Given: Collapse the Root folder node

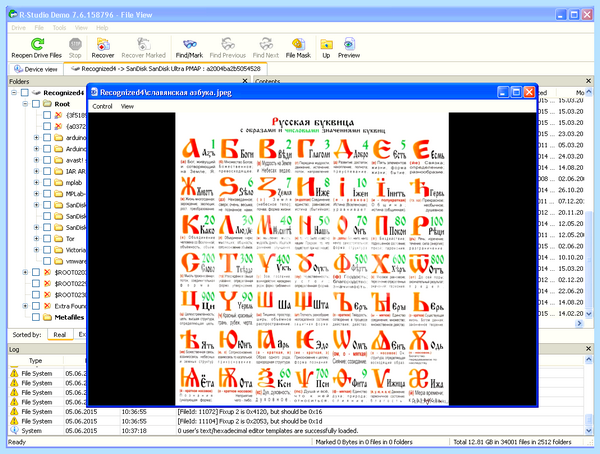Looking at the screenshot, I should point(25,104).
